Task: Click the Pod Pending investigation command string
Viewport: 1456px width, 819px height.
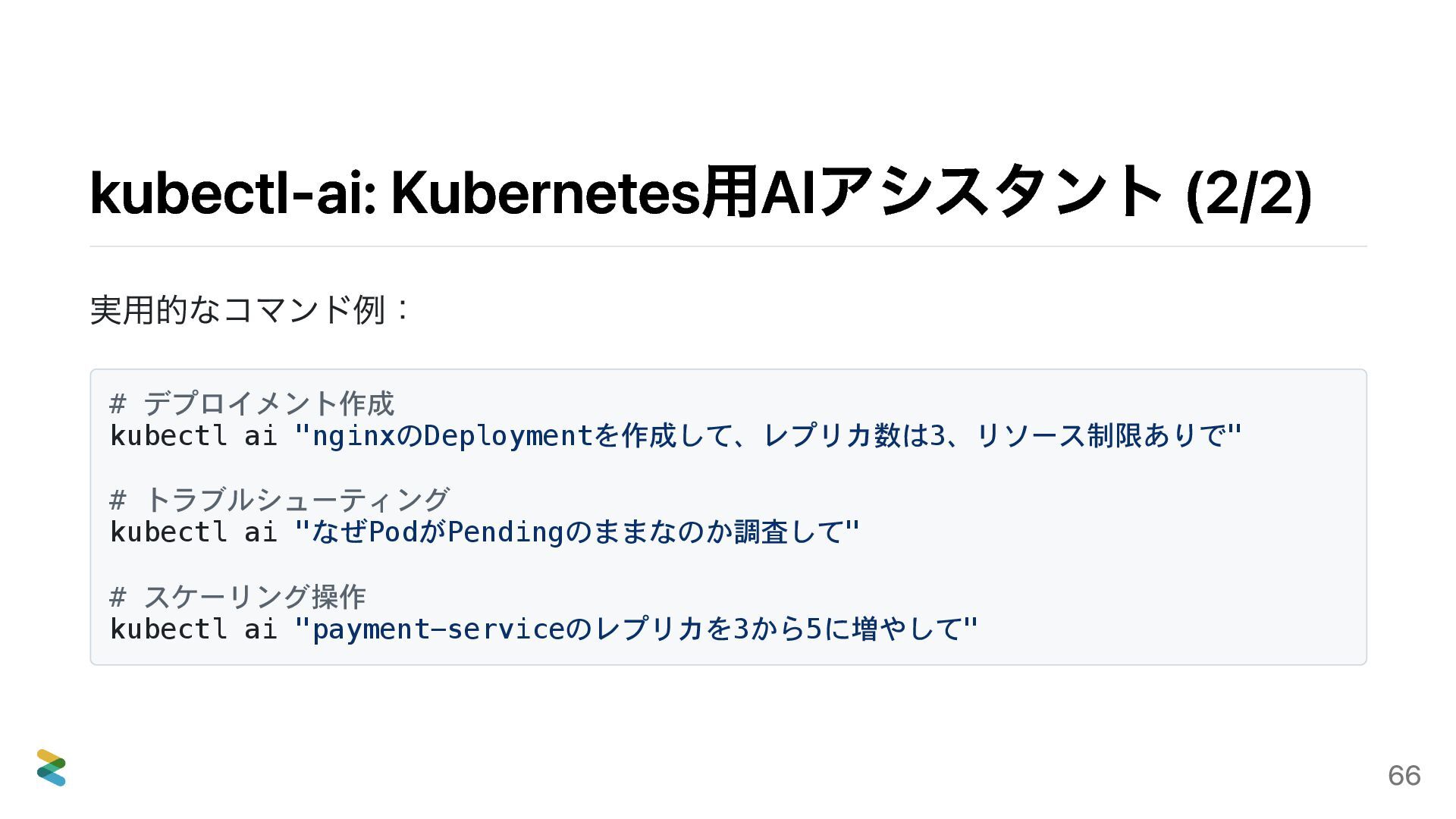Action: [x=576, y=532]
